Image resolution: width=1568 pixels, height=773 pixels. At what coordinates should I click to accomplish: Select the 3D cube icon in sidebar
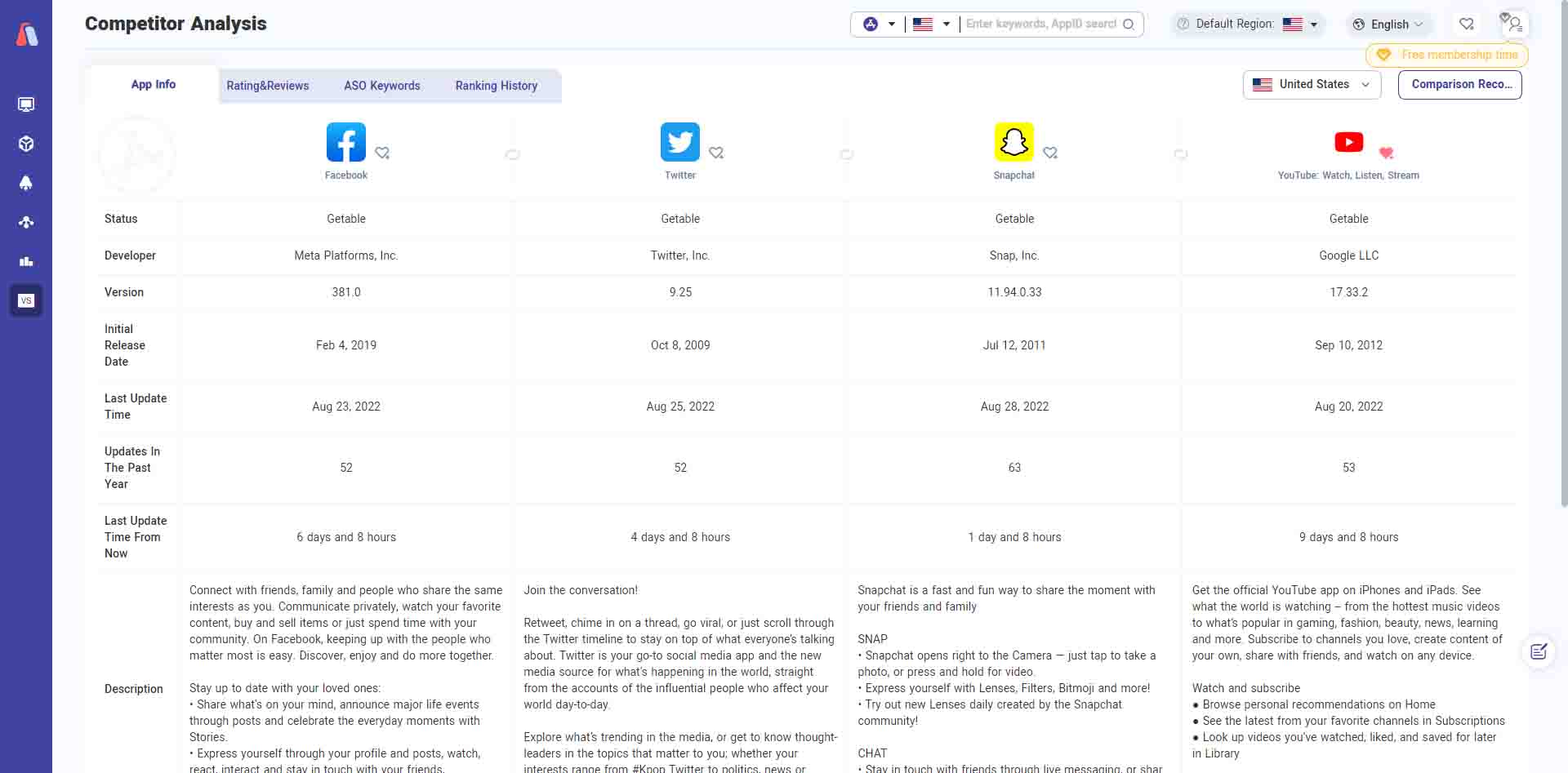25,144
